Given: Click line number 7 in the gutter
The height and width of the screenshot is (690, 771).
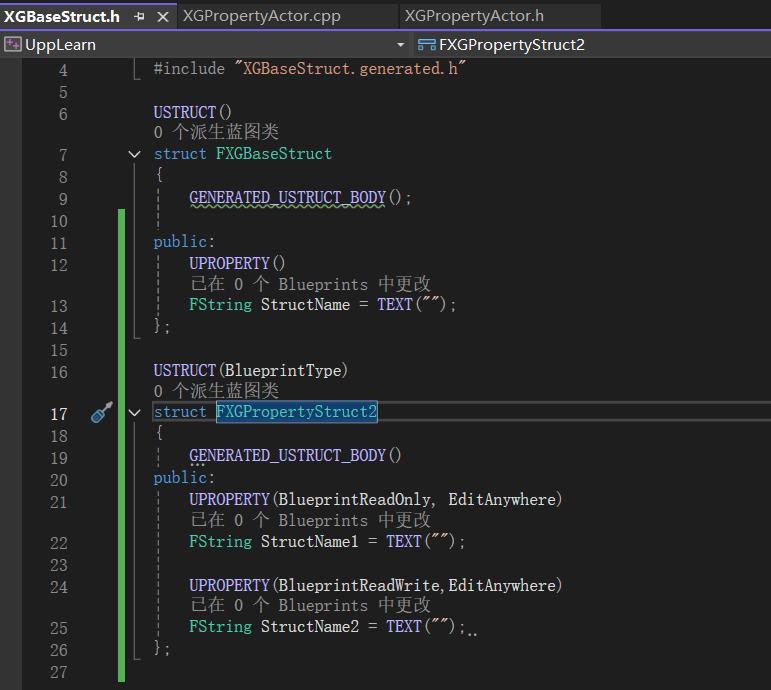Looking at the screenshot, I should (63, 155).
